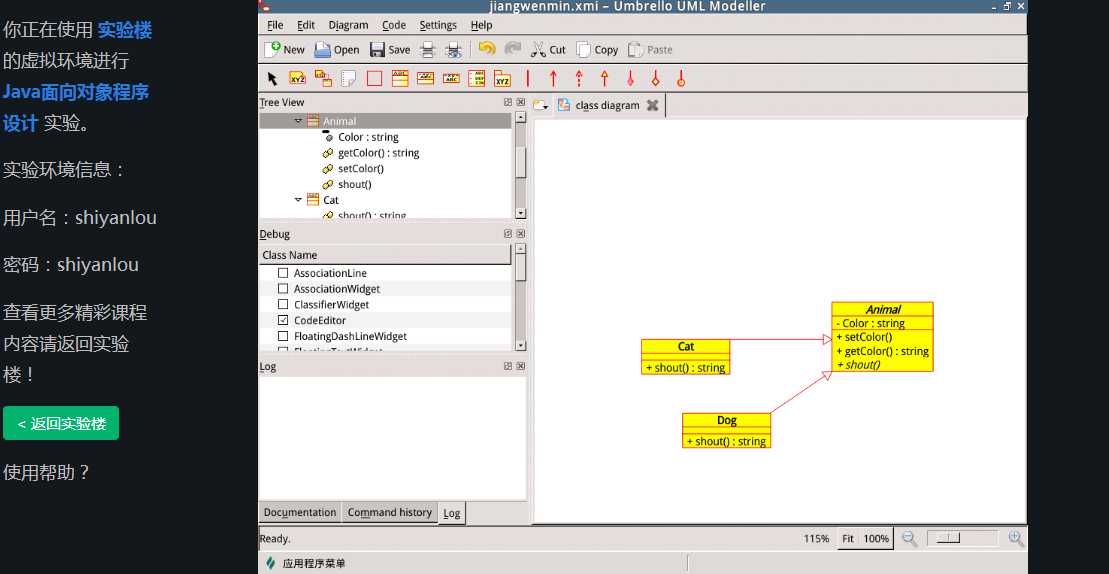Copy the selection using the Copy icon
Screen dimensions: 1109x574
(x=583, y=49)
